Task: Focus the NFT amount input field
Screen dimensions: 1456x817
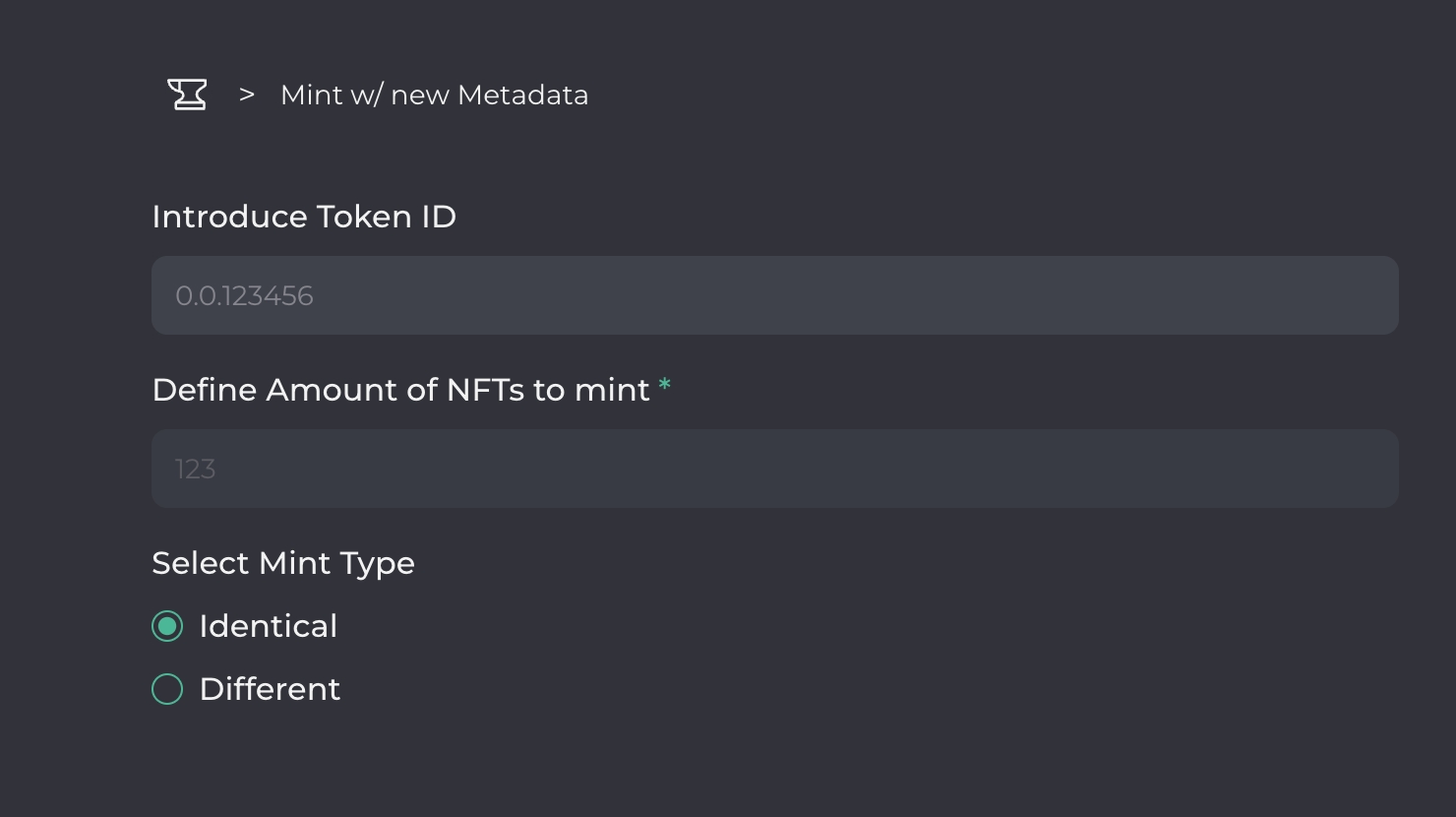Action: click(775, 469)
